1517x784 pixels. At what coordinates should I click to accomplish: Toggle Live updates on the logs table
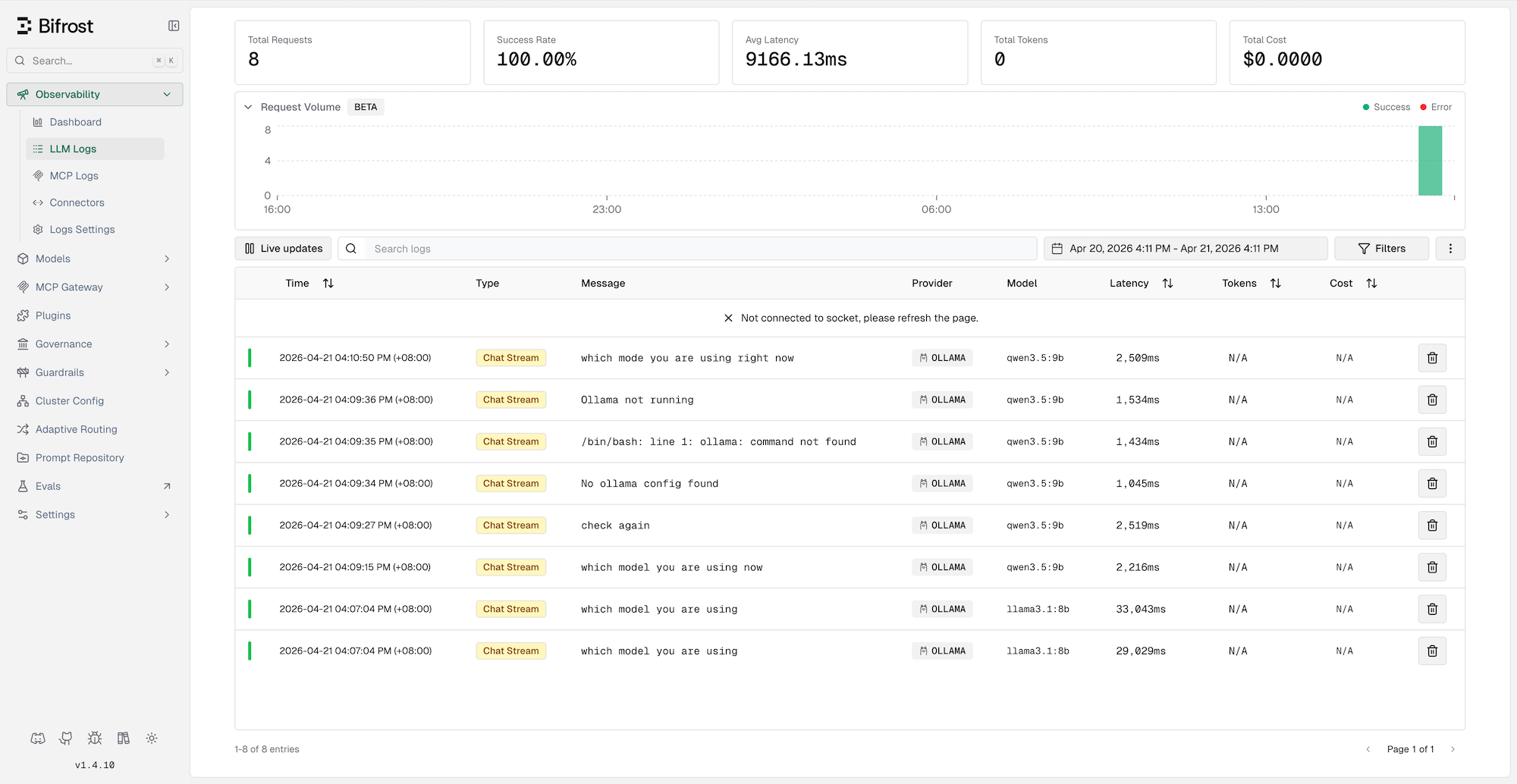[282, 248]
